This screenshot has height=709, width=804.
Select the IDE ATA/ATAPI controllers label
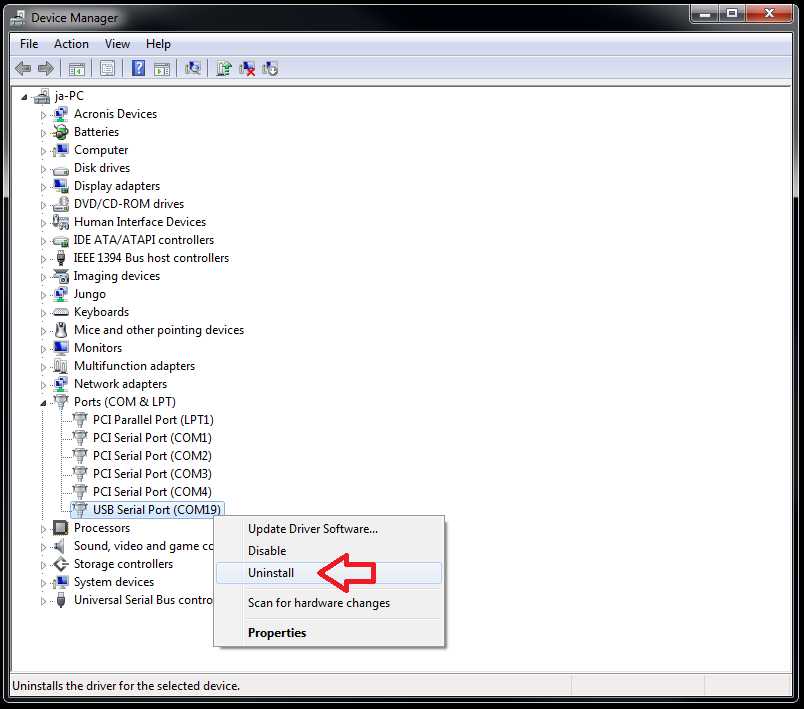[x=144, y=239]
